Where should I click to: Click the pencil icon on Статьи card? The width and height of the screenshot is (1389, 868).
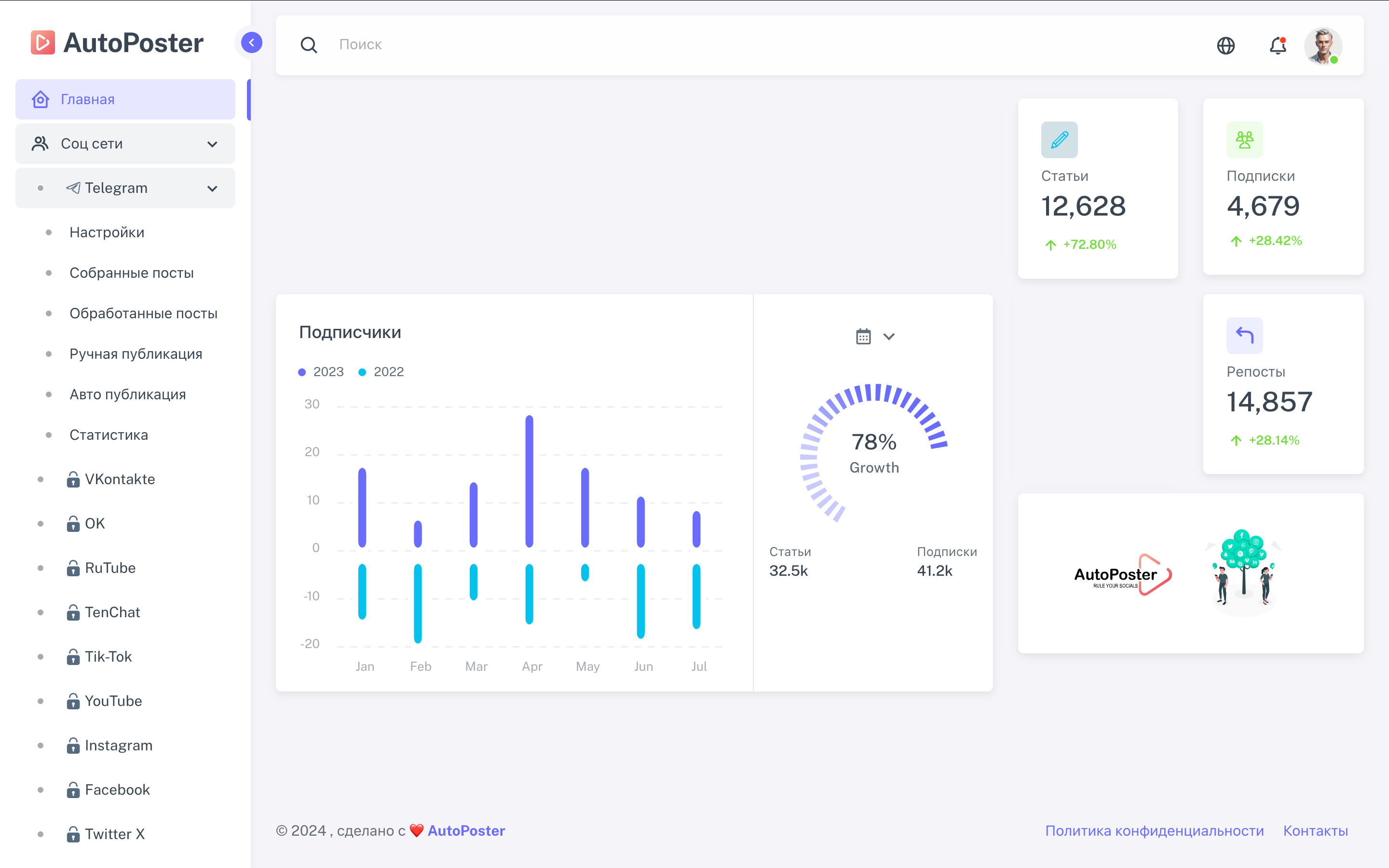pos(1059,139)
